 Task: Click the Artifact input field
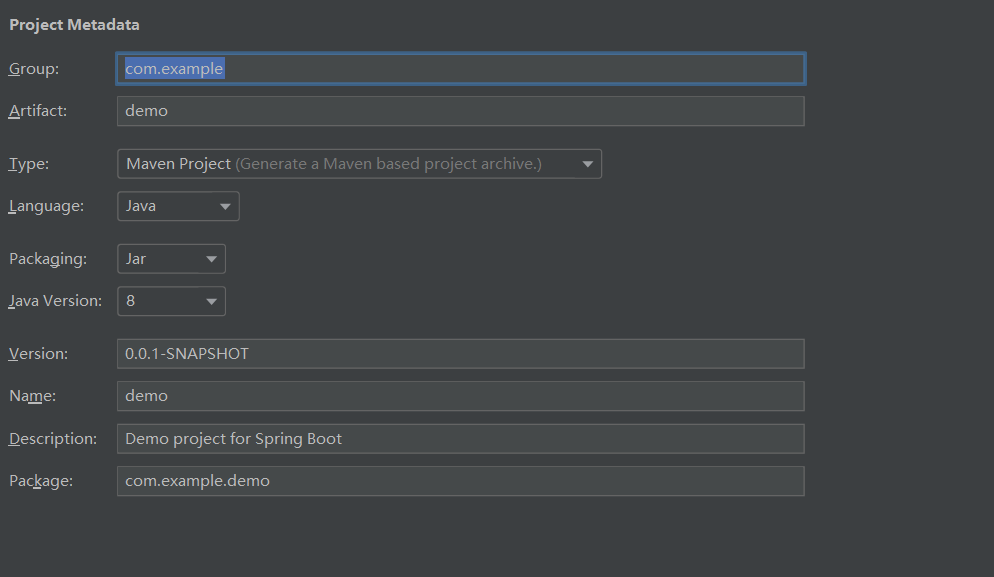coord(461,111)
